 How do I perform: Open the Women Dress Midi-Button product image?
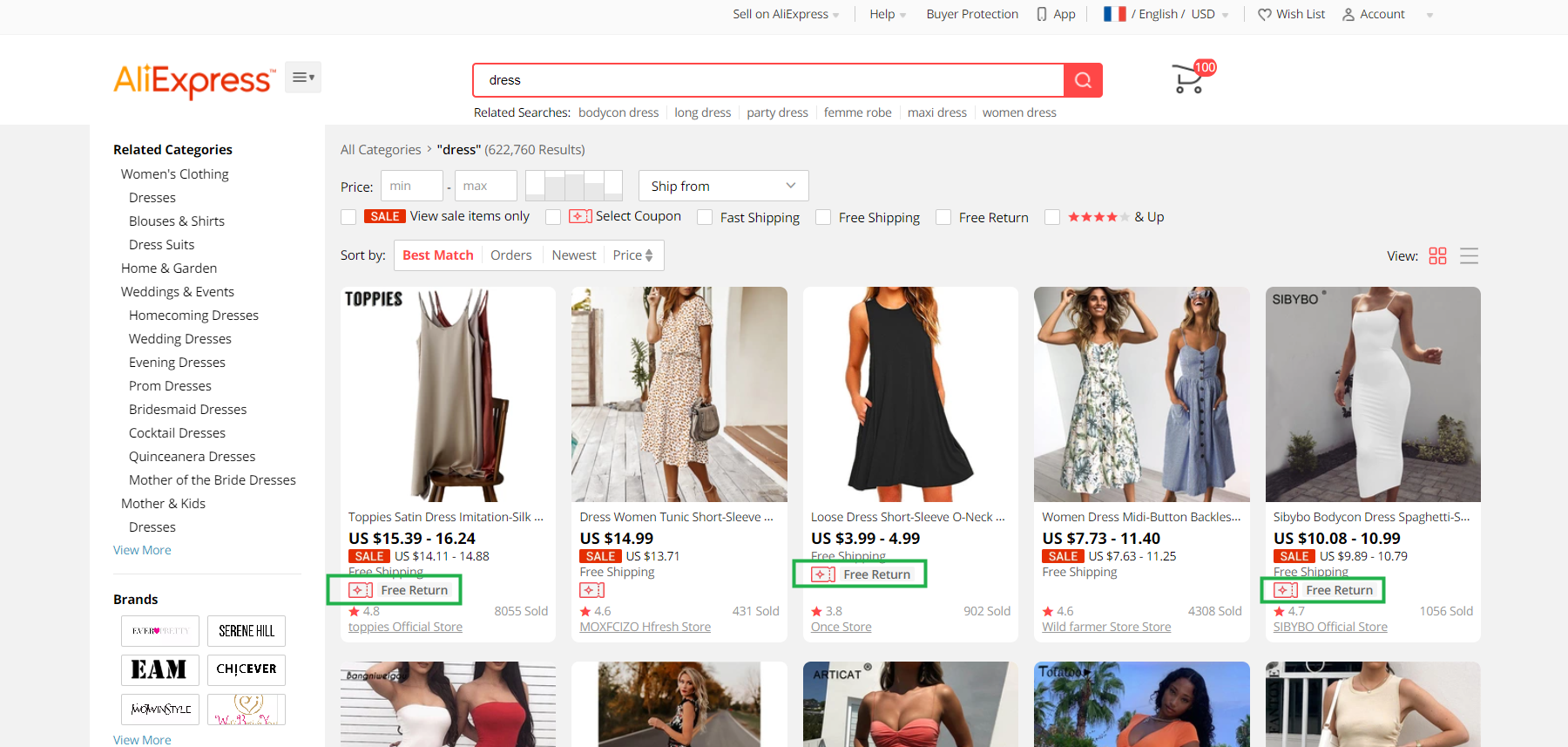pyautogui.click(x=1141, y=394)
